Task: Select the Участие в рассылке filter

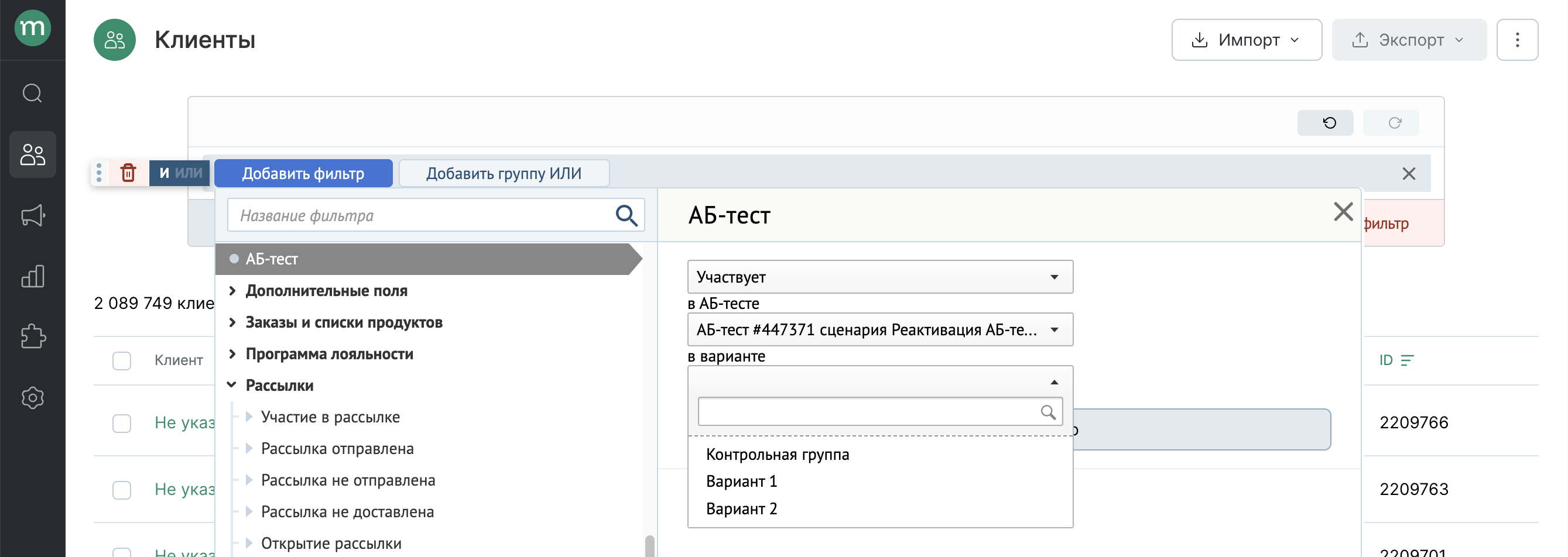Action: click(330, 417)
